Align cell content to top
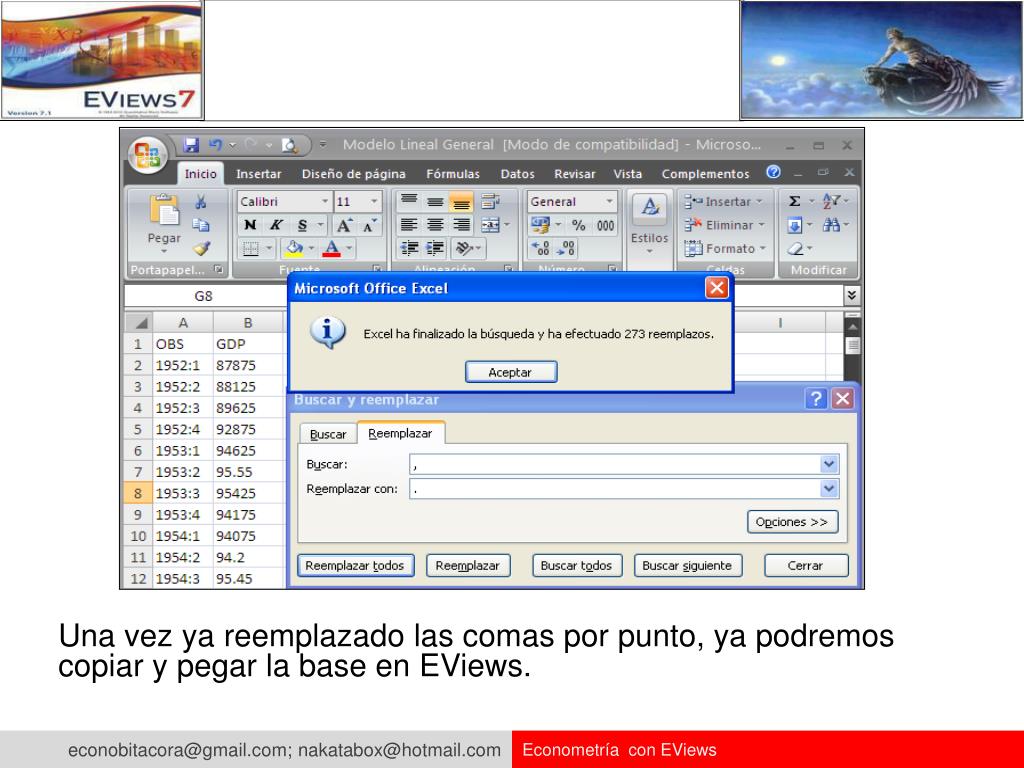Viewport: 1024px width, 768px height. [409, 201]
